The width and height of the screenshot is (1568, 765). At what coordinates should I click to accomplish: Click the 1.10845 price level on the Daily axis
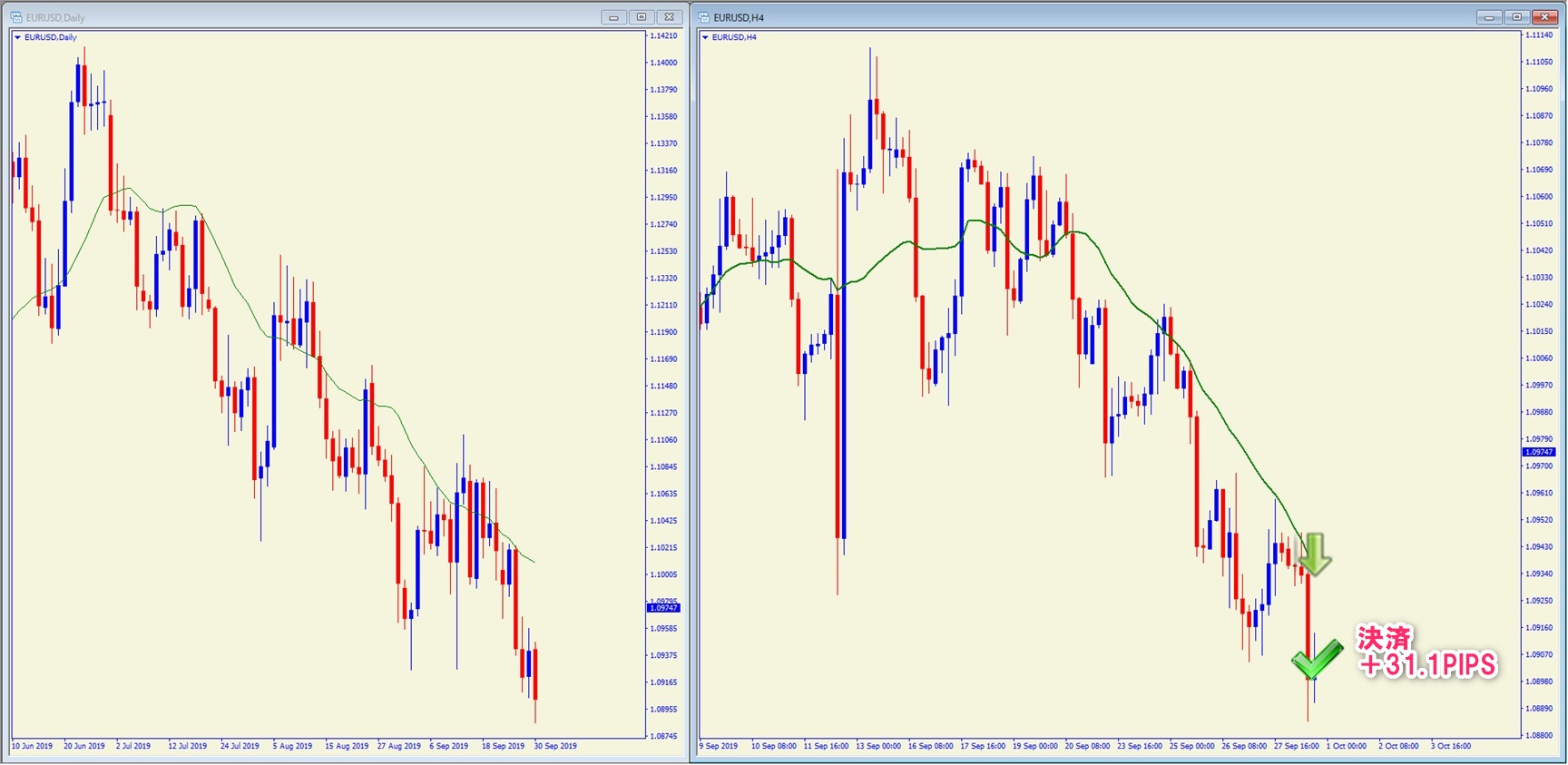click(663, 466)
